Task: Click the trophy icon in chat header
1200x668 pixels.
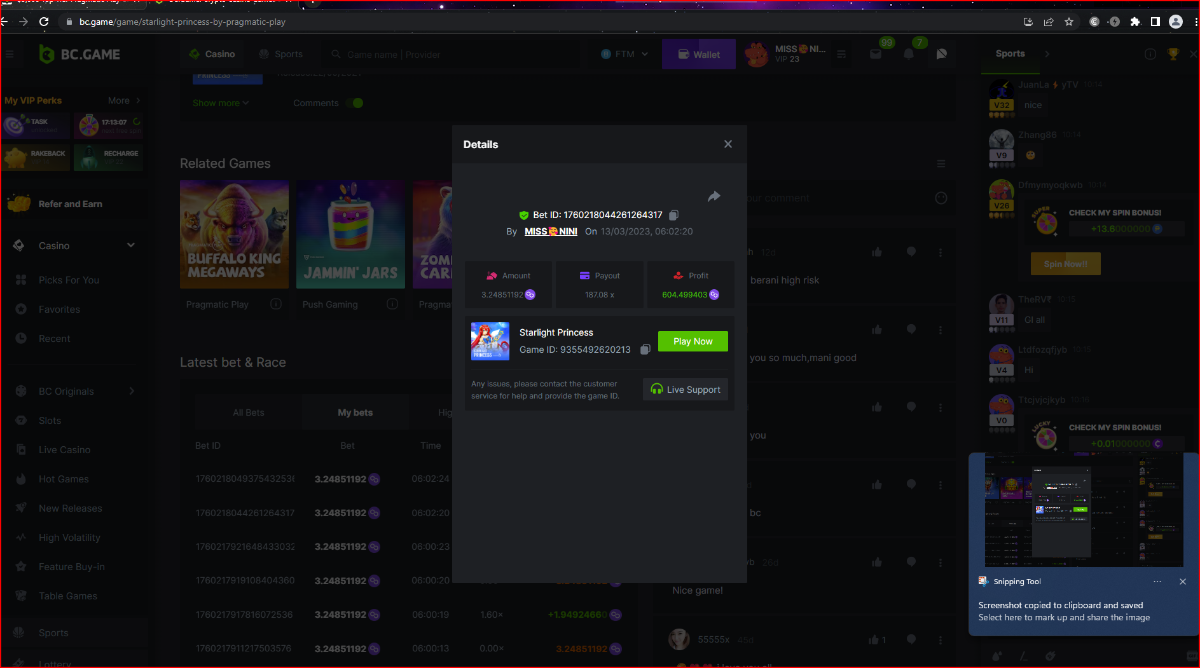Action: tap(1173, 54)
